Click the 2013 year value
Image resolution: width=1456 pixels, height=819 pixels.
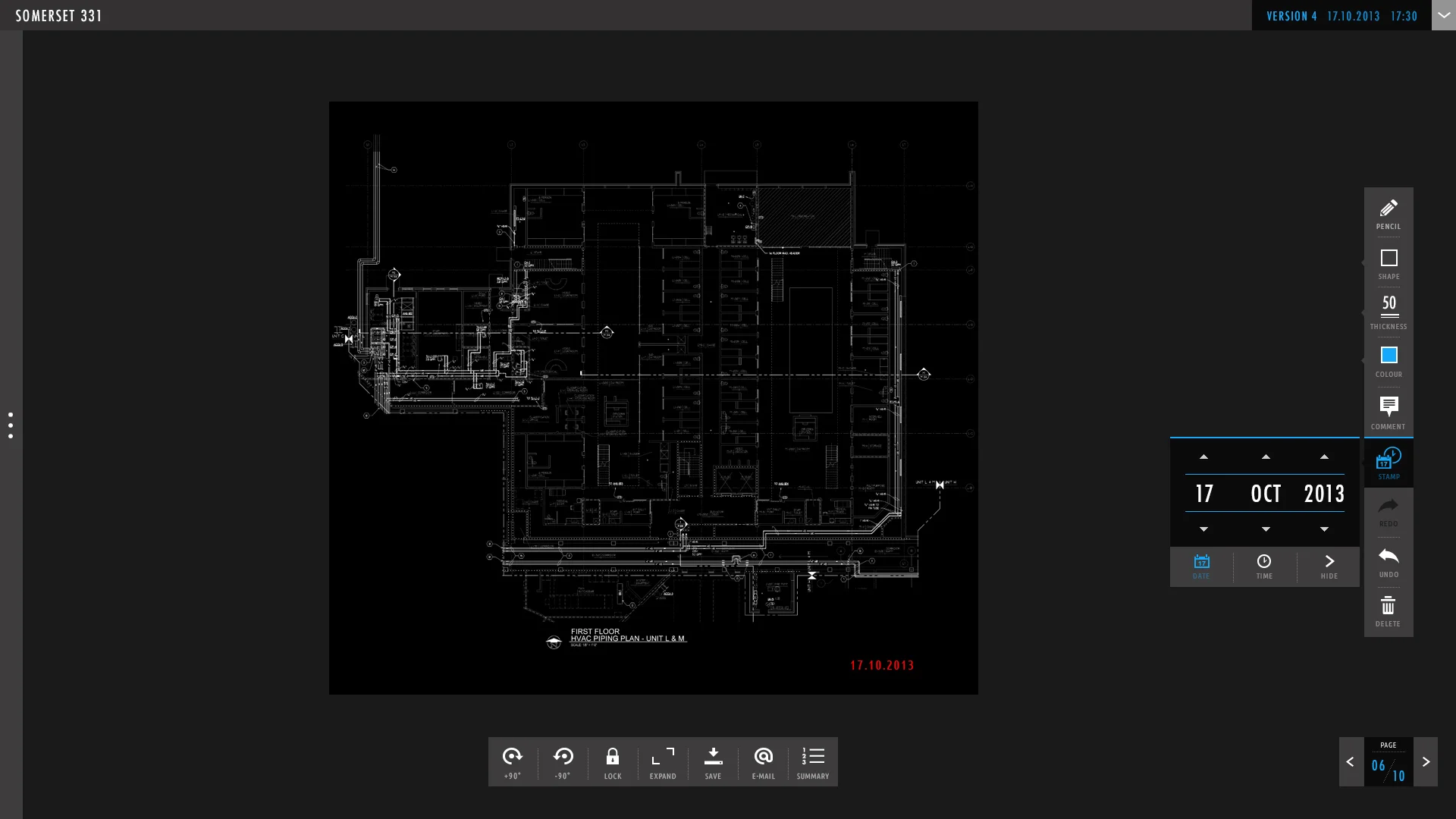pos(1324,494)
